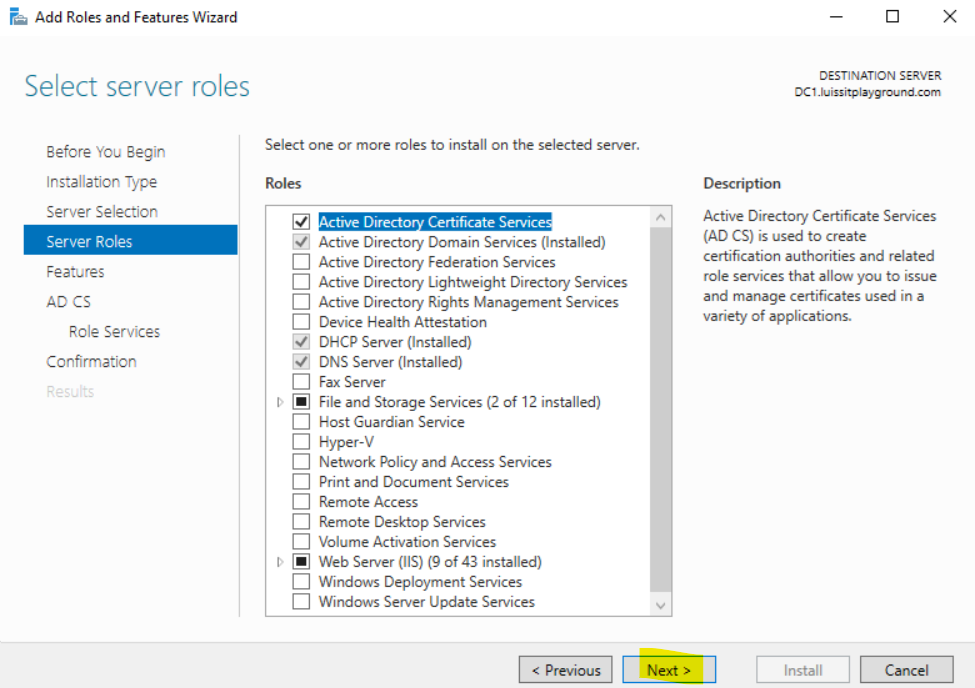Select the DNS Server (Installed) row
This screenshot has width=975, height=688.
point(390,361)
